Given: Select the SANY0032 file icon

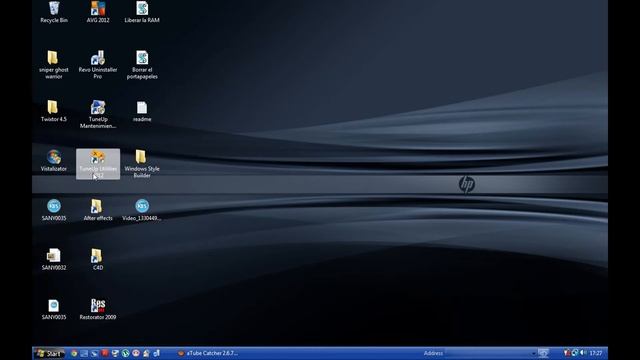Looking at the screenshot, I should pos(53,260).
